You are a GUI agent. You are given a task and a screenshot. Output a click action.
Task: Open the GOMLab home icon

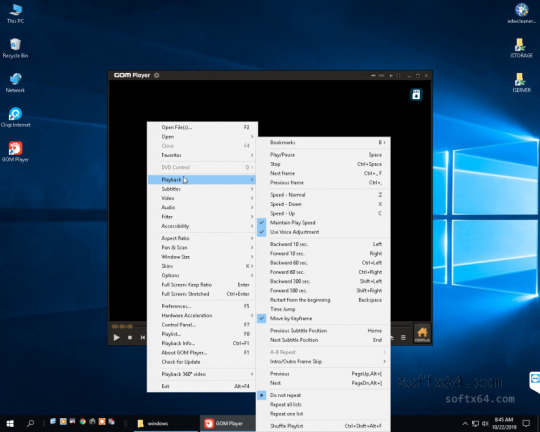(422, 333)
